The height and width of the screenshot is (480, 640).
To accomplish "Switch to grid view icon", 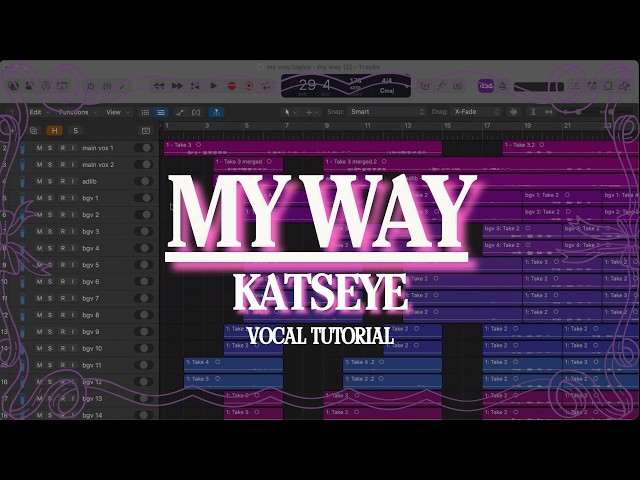I will [145, 112].
